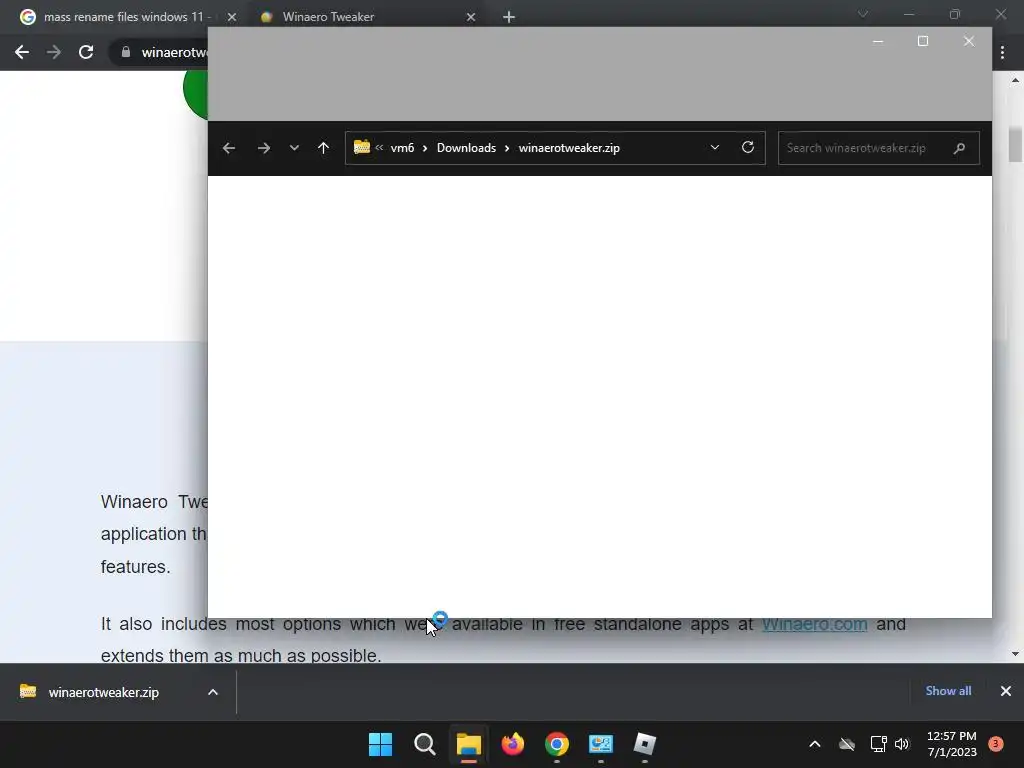This screenshot has height=768, width=1024.
Task: Click Show all downloads
Action: click(948, 691)
